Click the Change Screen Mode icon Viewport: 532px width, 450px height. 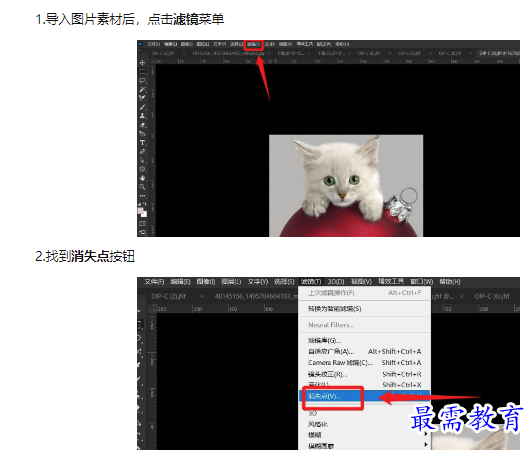[x=142, y=232]
